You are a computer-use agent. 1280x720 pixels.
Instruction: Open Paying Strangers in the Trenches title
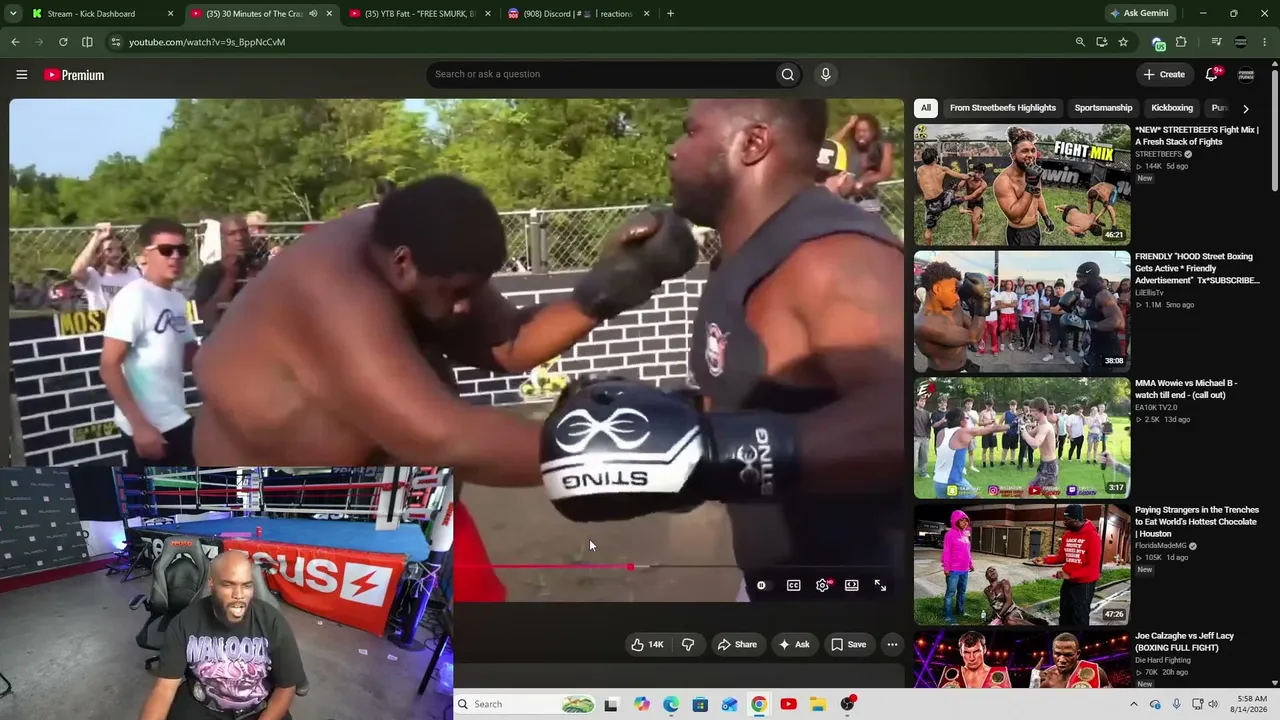pyautogui.click(x=1197, y=522)
